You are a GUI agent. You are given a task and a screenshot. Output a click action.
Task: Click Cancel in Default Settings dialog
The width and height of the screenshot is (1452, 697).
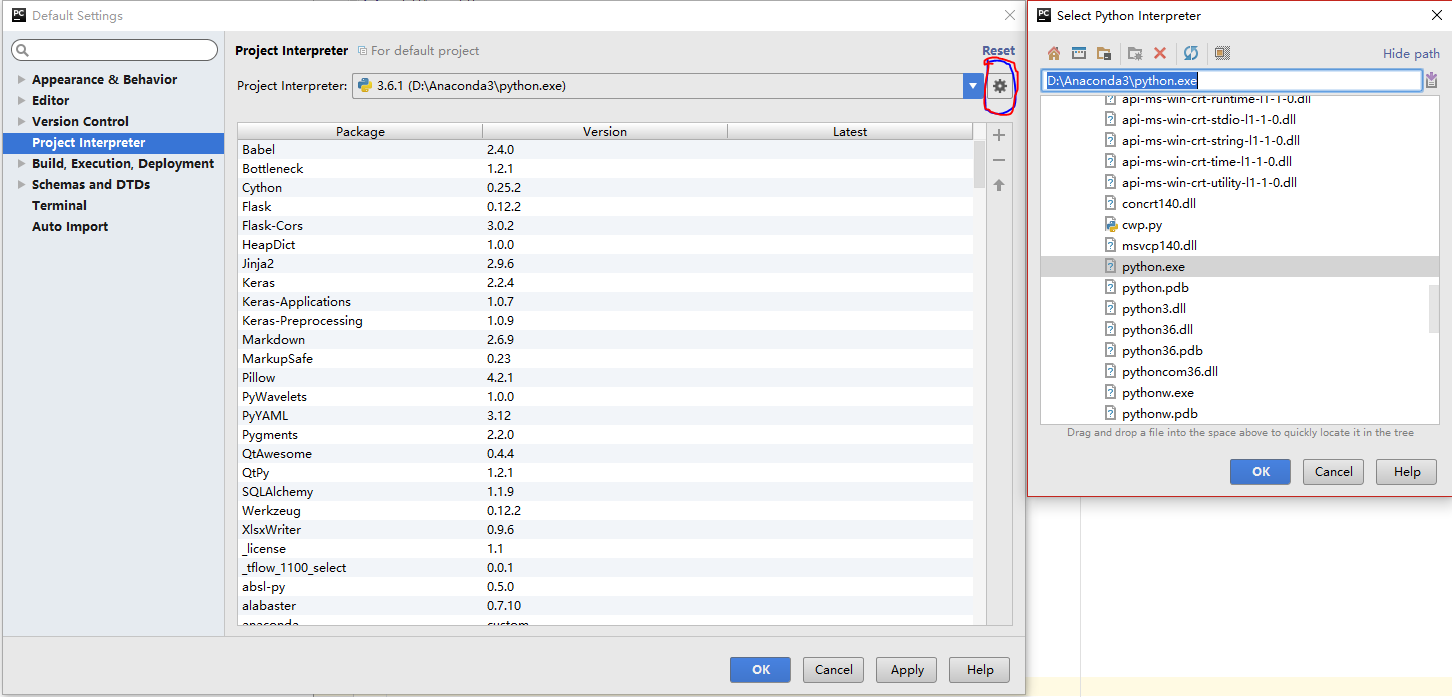833,670
